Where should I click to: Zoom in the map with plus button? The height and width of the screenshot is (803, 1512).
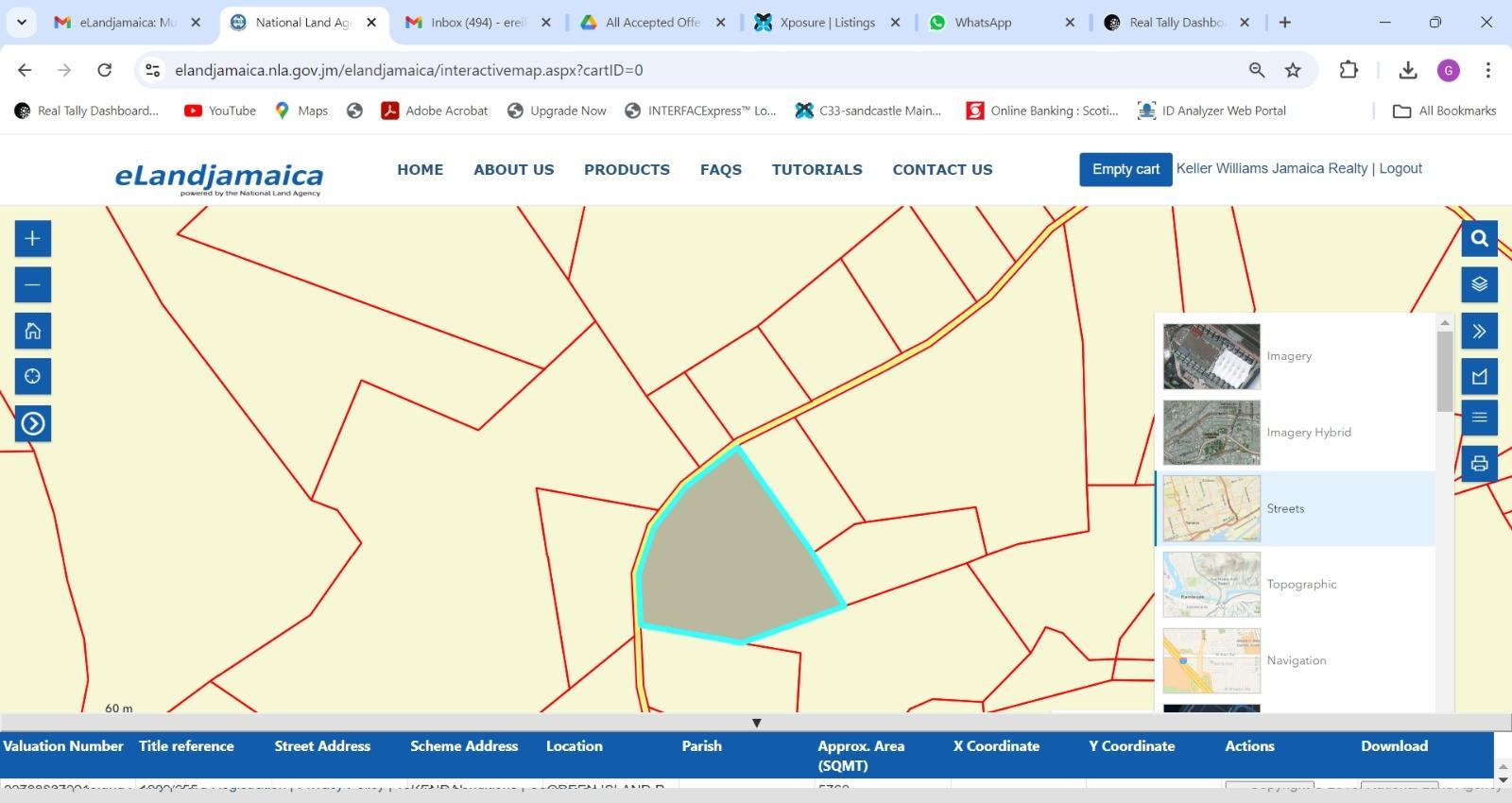tap(33, 239)
